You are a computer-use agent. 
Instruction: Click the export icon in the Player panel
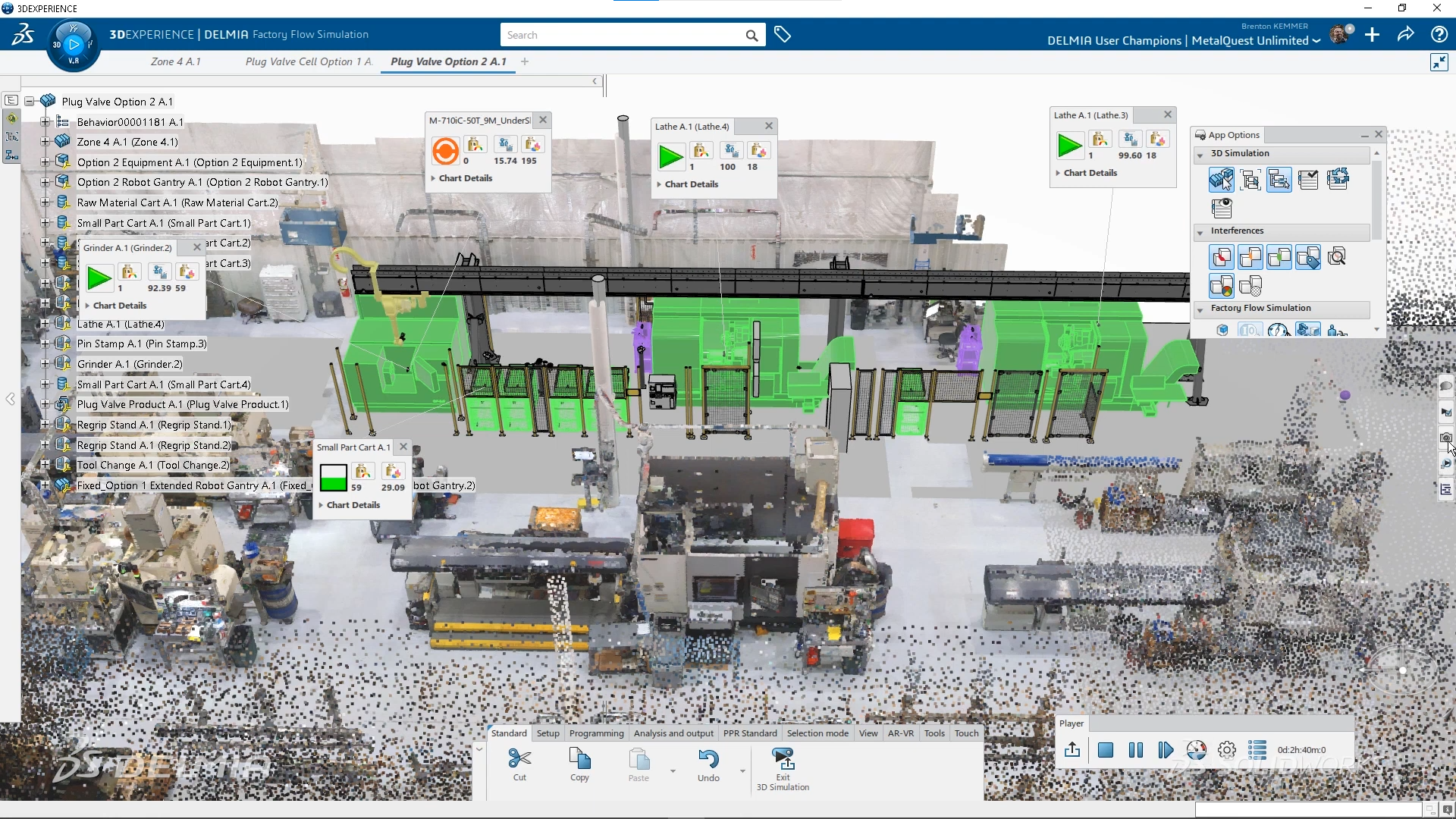tap(1073, 750)
